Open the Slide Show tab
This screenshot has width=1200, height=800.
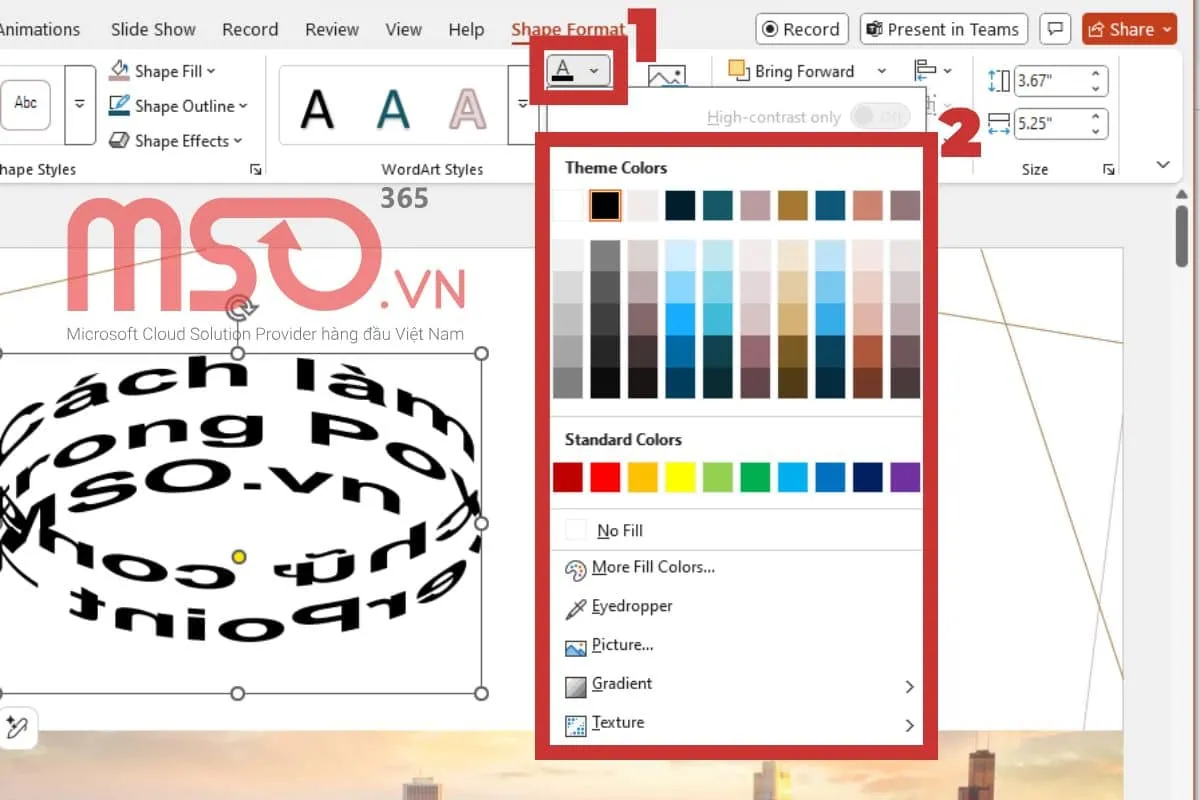[x=151, y=29]
